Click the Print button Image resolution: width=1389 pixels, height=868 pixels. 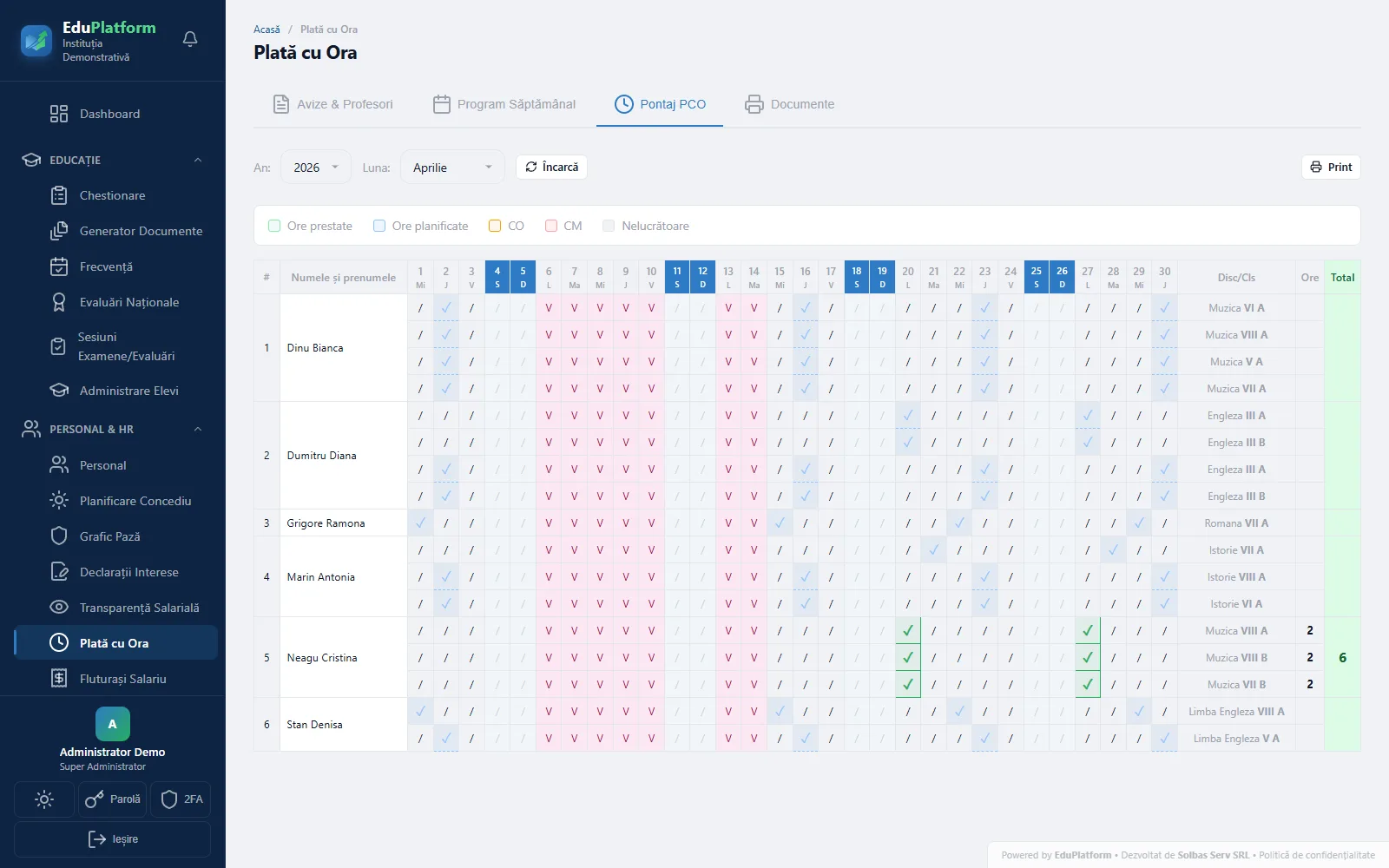pos(1331,167)
